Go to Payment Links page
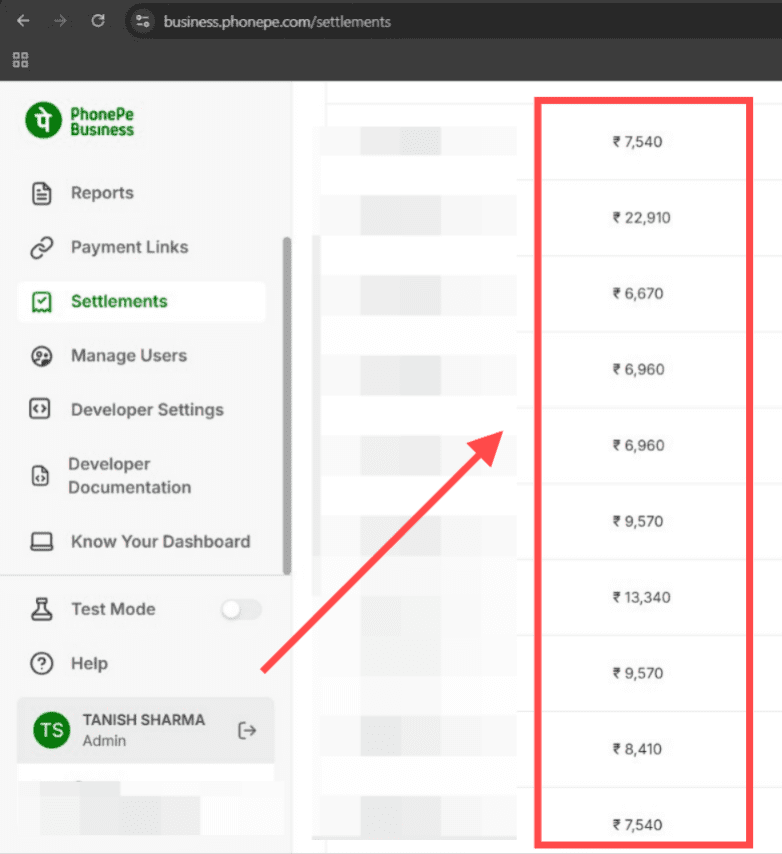782x854 pixels. pos(129,247)
